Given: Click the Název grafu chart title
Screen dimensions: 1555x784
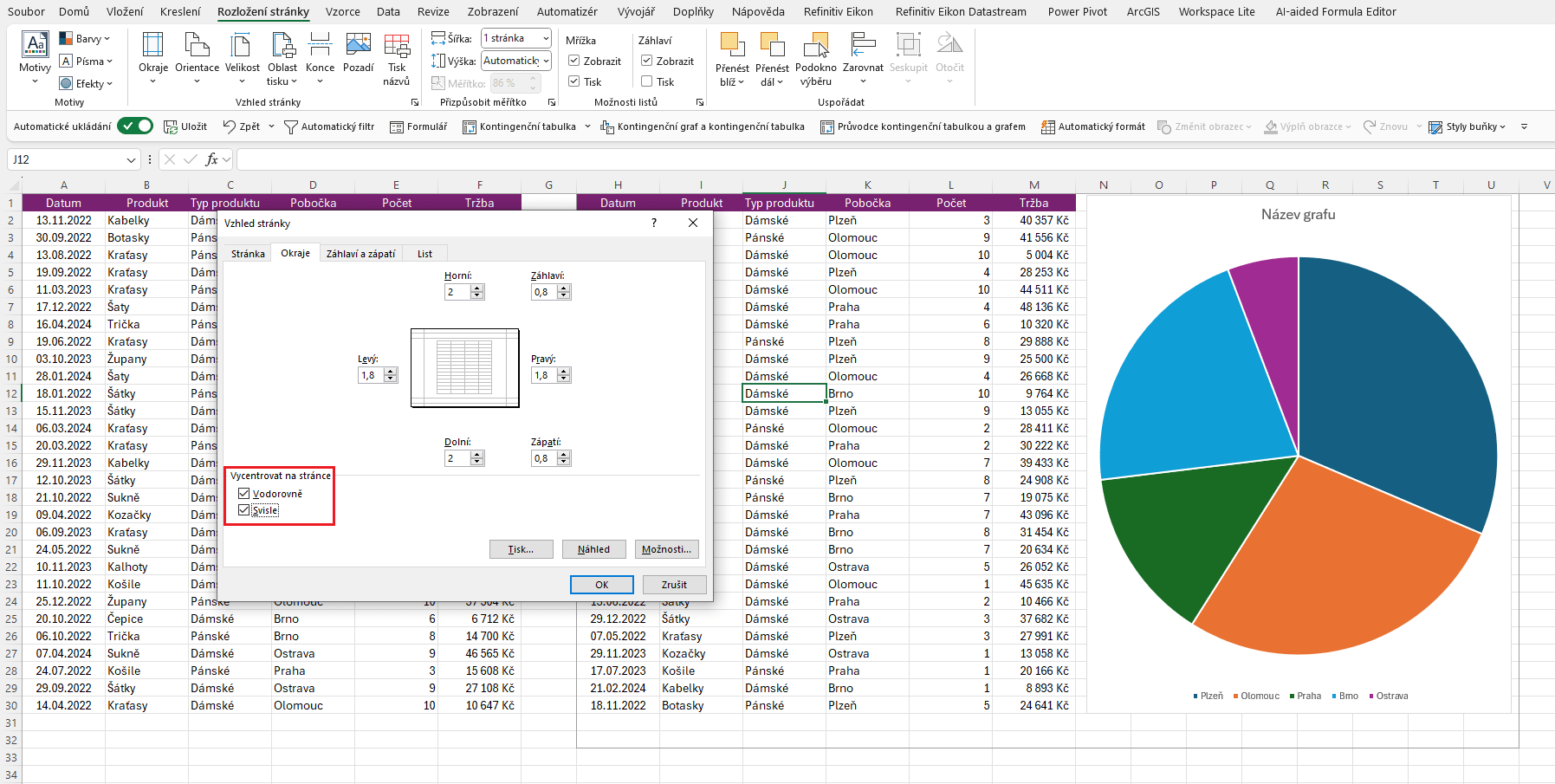Looking at the screenshot, I should pyautogui.click(x=1298, y=214).
